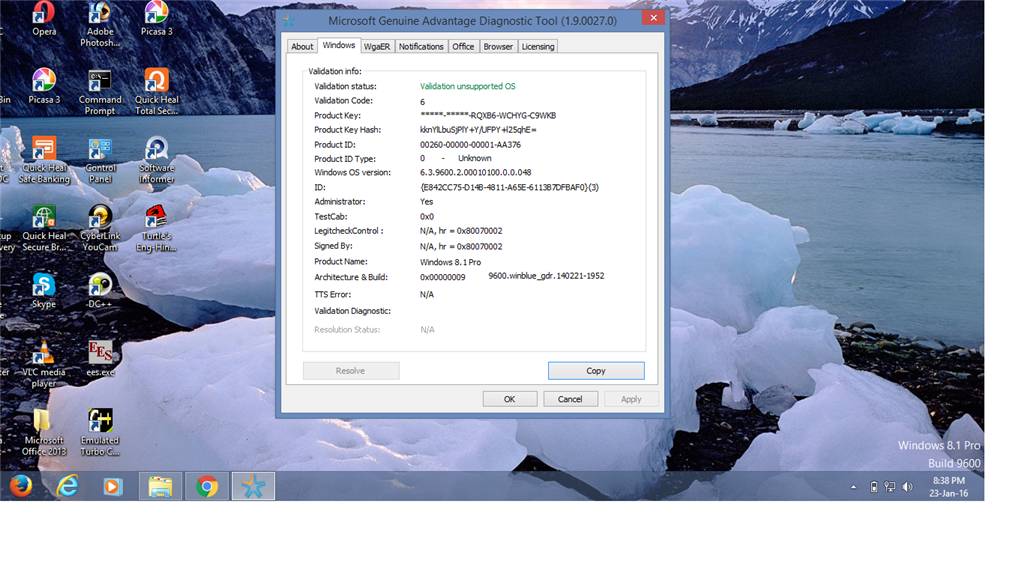The width and height of the screenshot is (1024, 575).
Task: Close the Genuine Advantage Diagnostic Tool dialog
Action: tap(653, 18)
